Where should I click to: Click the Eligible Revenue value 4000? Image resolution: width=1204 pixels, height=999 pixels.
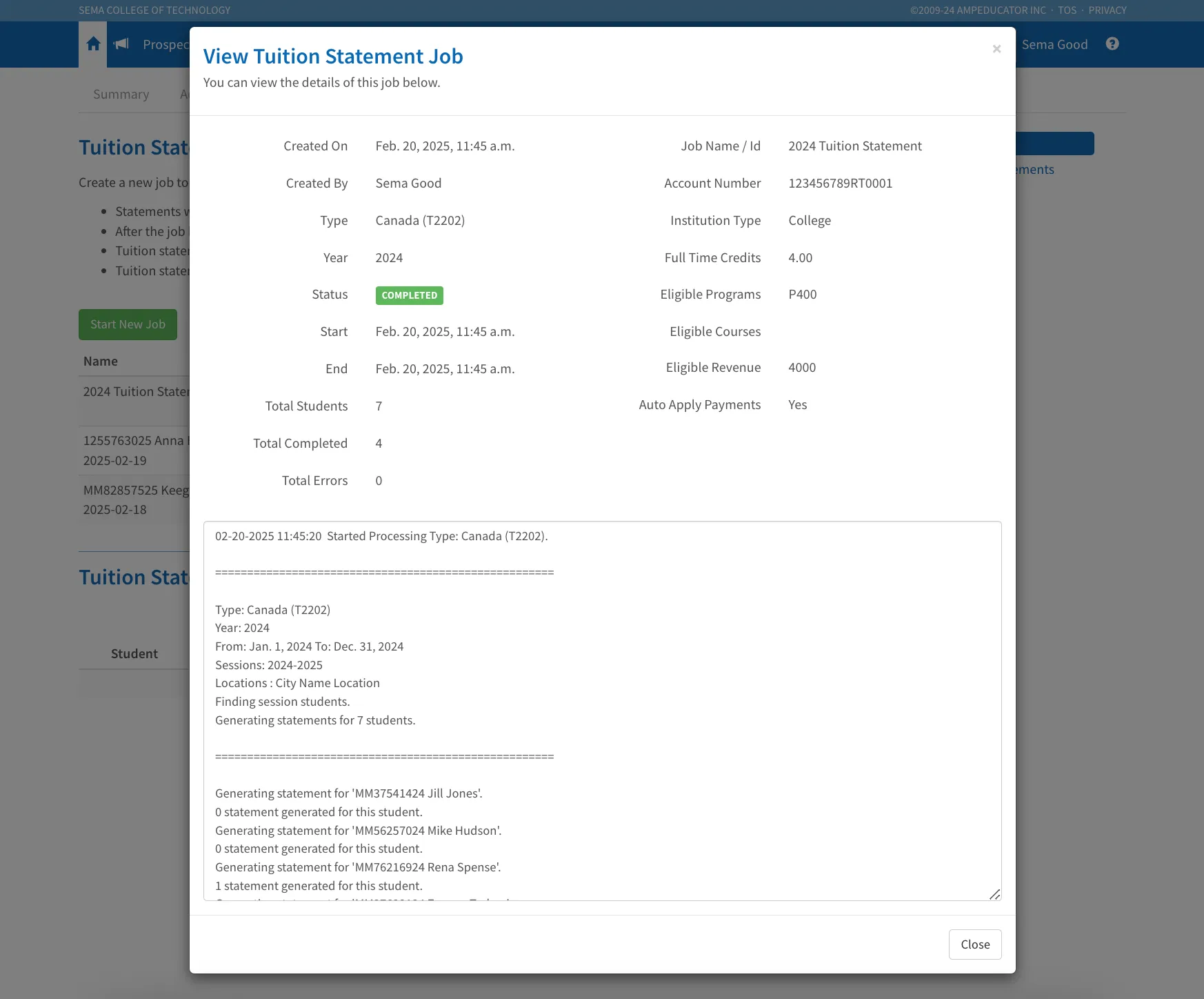coord(802,368)
